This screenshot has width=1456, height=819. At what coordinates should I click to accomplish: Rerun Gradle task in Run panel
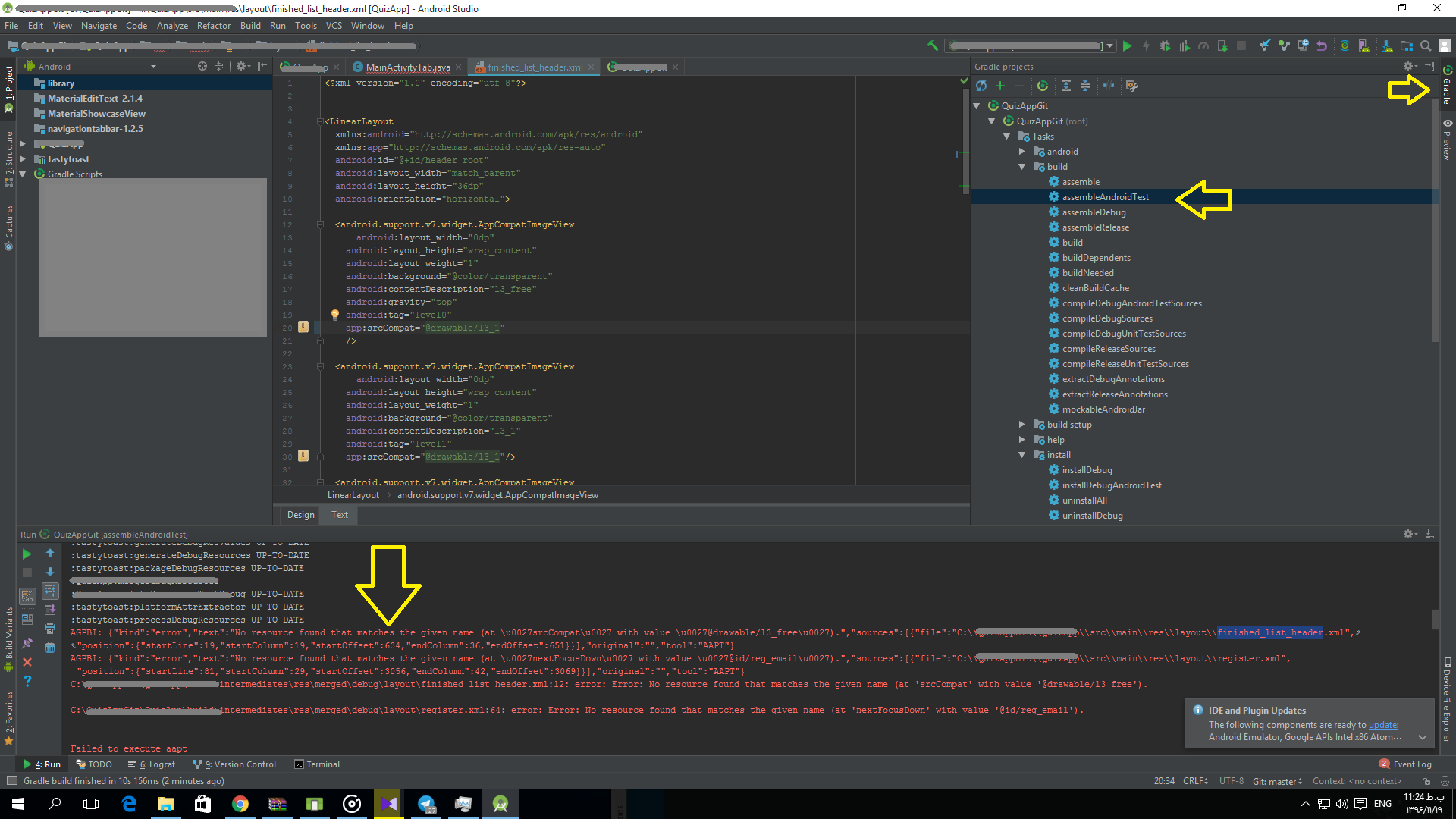click(27, 554)
